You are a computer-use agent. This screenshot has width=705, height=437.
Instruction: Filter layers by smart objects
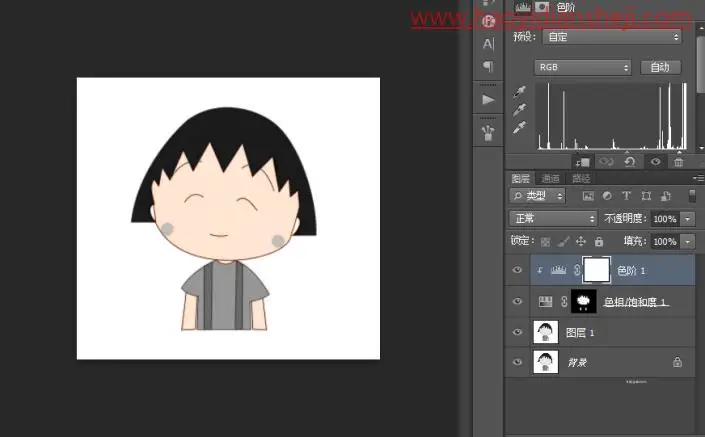point(665,196)
